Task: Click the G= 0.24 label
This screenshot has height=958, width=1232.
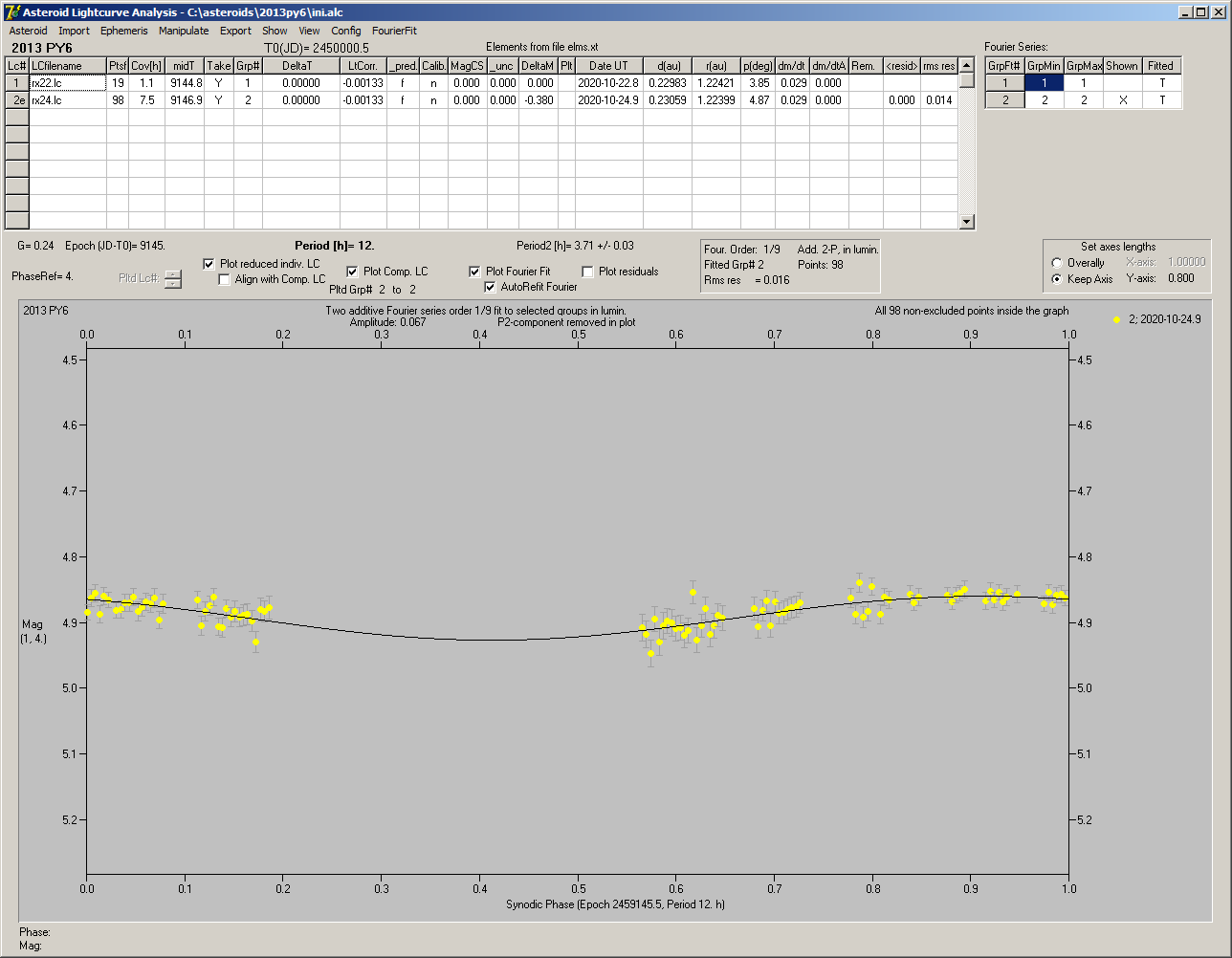Action: coord(36,246)
